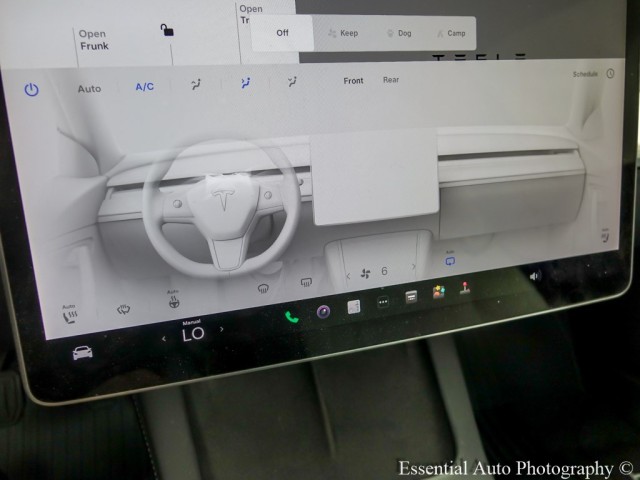
Task: Turn off climate with the power icon
Action: (31, 89)
